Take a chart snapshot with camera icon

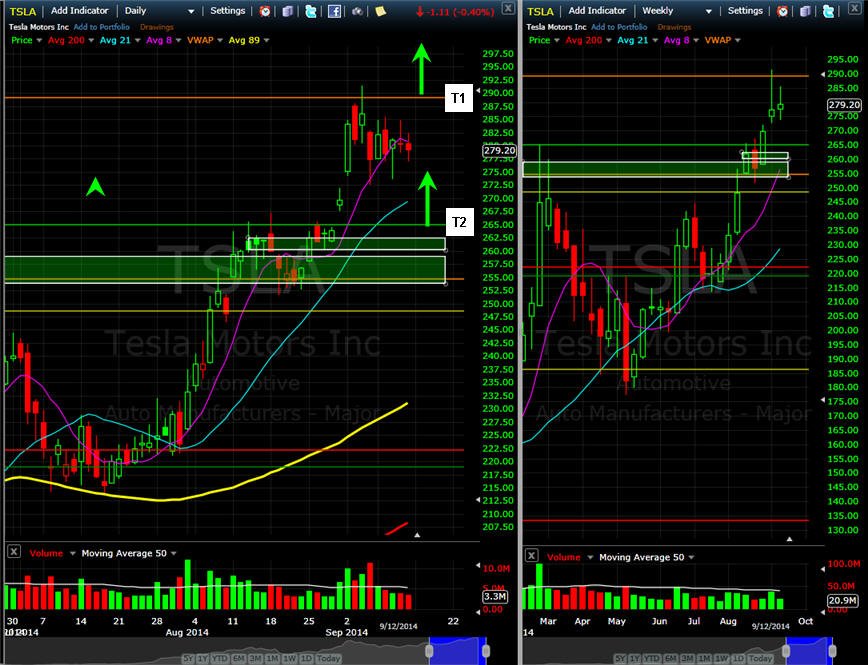358,11
